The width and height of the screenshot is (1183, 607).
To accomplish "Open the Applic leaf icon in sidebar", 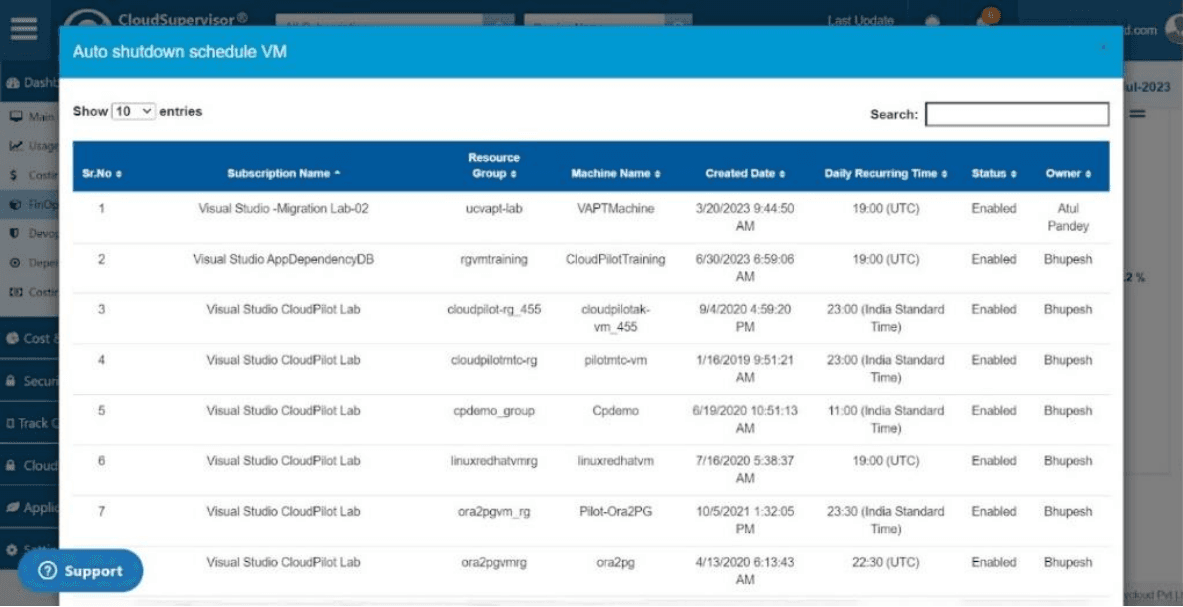I will (x=12, y=508).
